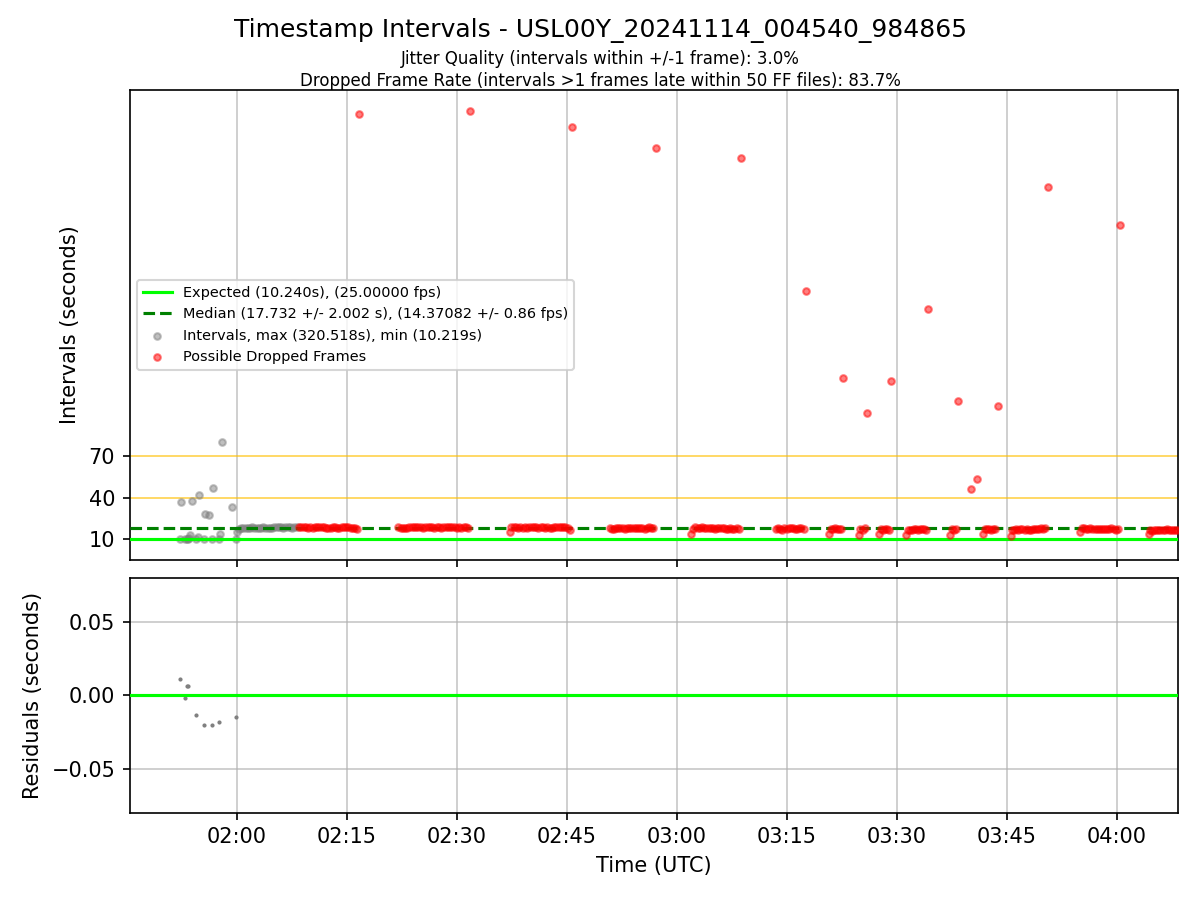Click the x-axis tick label '02:15'

coord(347,834)
